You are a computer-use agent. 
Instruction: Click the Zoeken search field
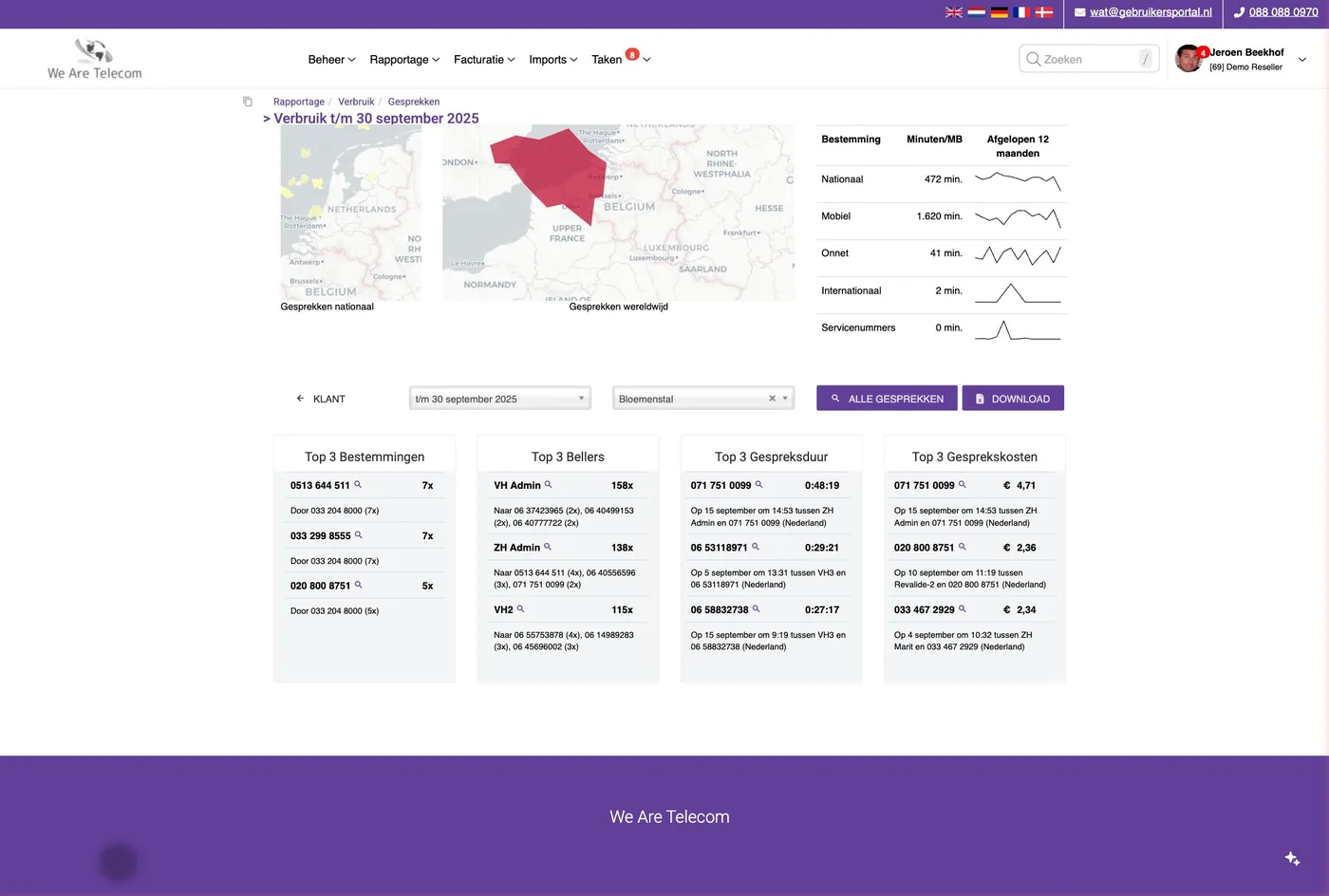coord(1089,59)
